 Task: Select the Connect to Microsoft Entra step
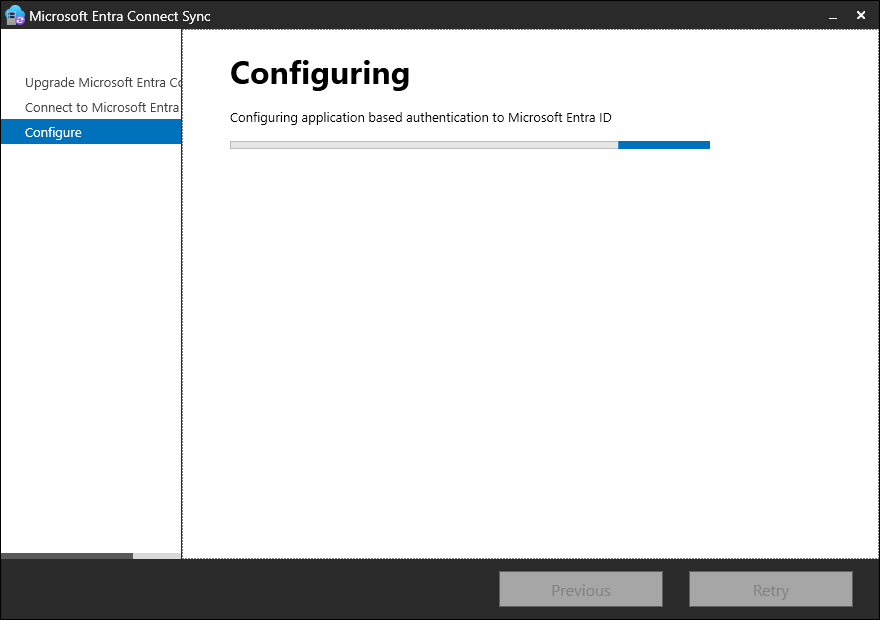(102, 107)
